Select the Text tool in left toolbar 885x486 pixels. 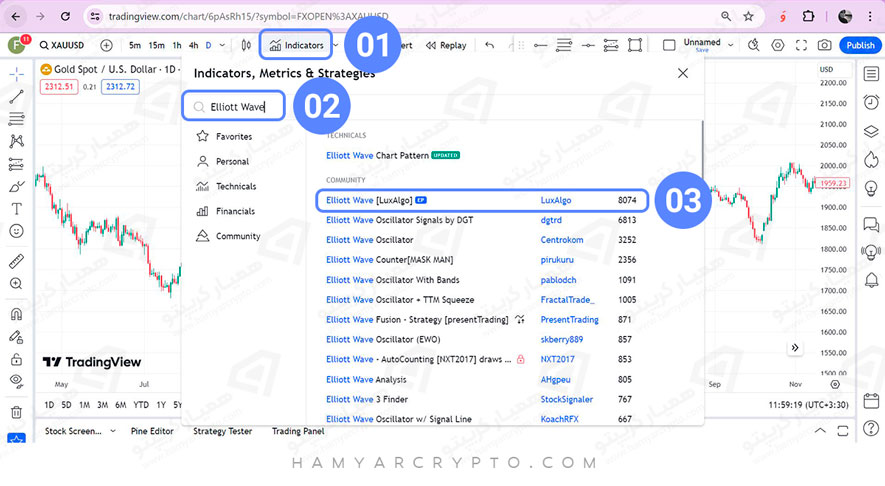click(16, 208)
